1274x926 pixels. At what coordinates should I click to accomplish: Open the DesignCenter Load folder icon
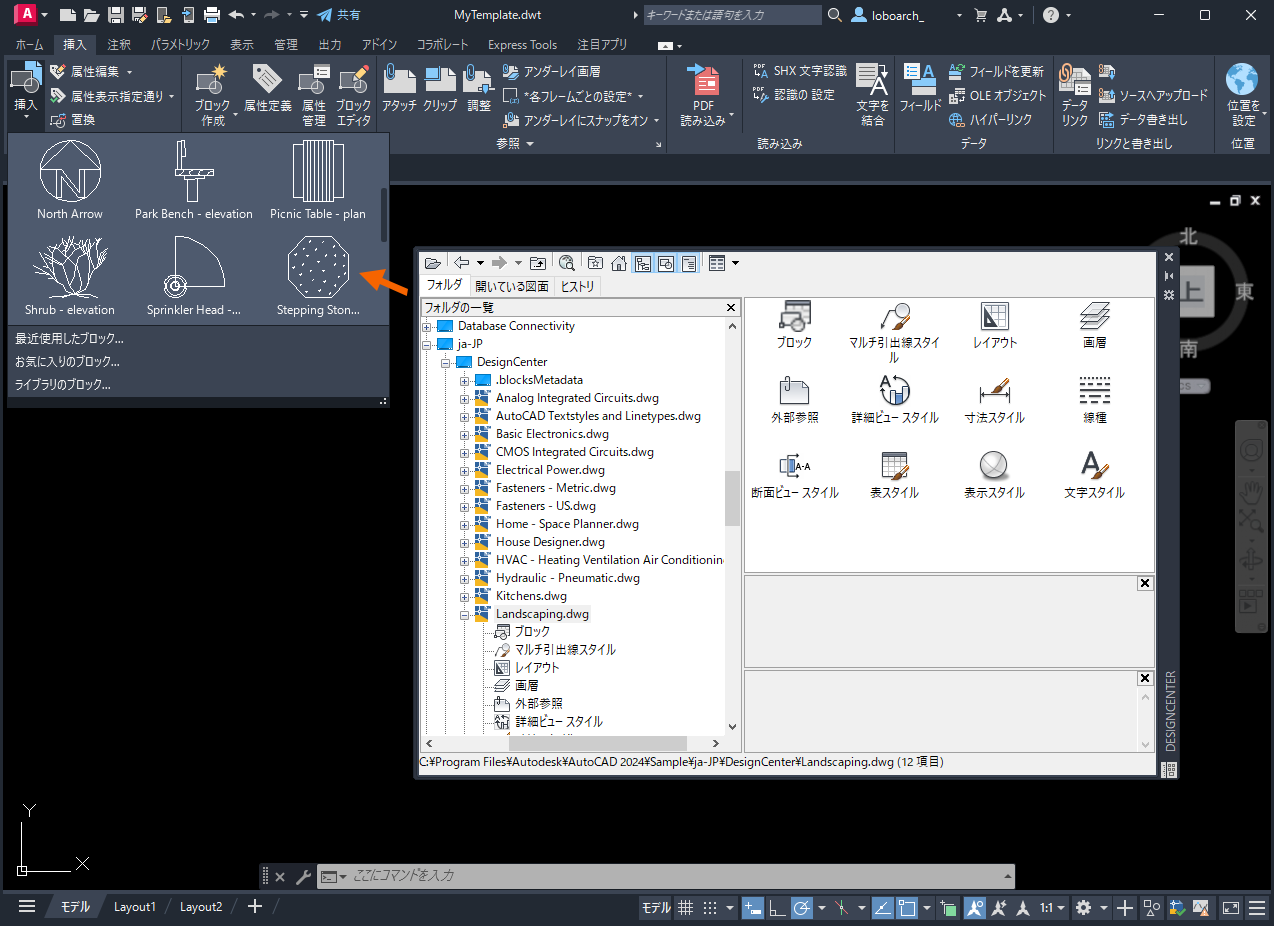432,263
